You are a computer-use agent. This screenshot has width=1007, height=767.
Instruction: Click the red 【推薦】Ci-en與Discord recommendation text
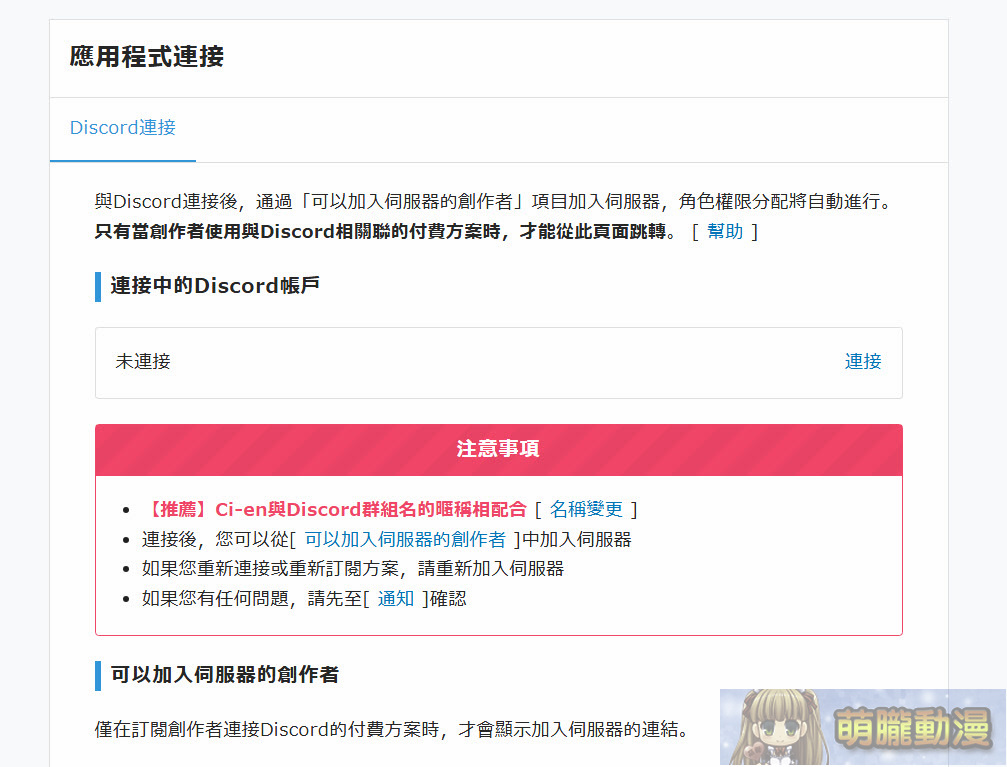point(335,509)
